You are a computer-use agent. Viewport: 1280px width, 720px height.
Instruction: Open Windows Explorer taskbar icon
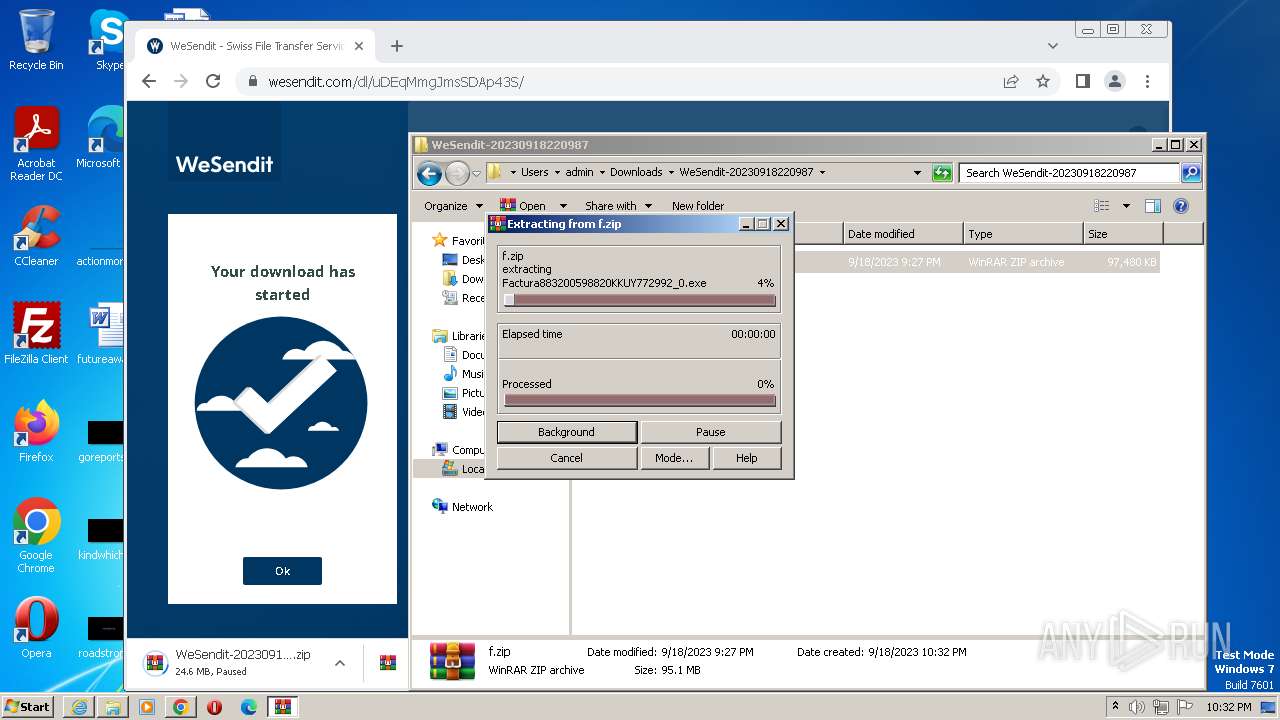pos(113,707)
